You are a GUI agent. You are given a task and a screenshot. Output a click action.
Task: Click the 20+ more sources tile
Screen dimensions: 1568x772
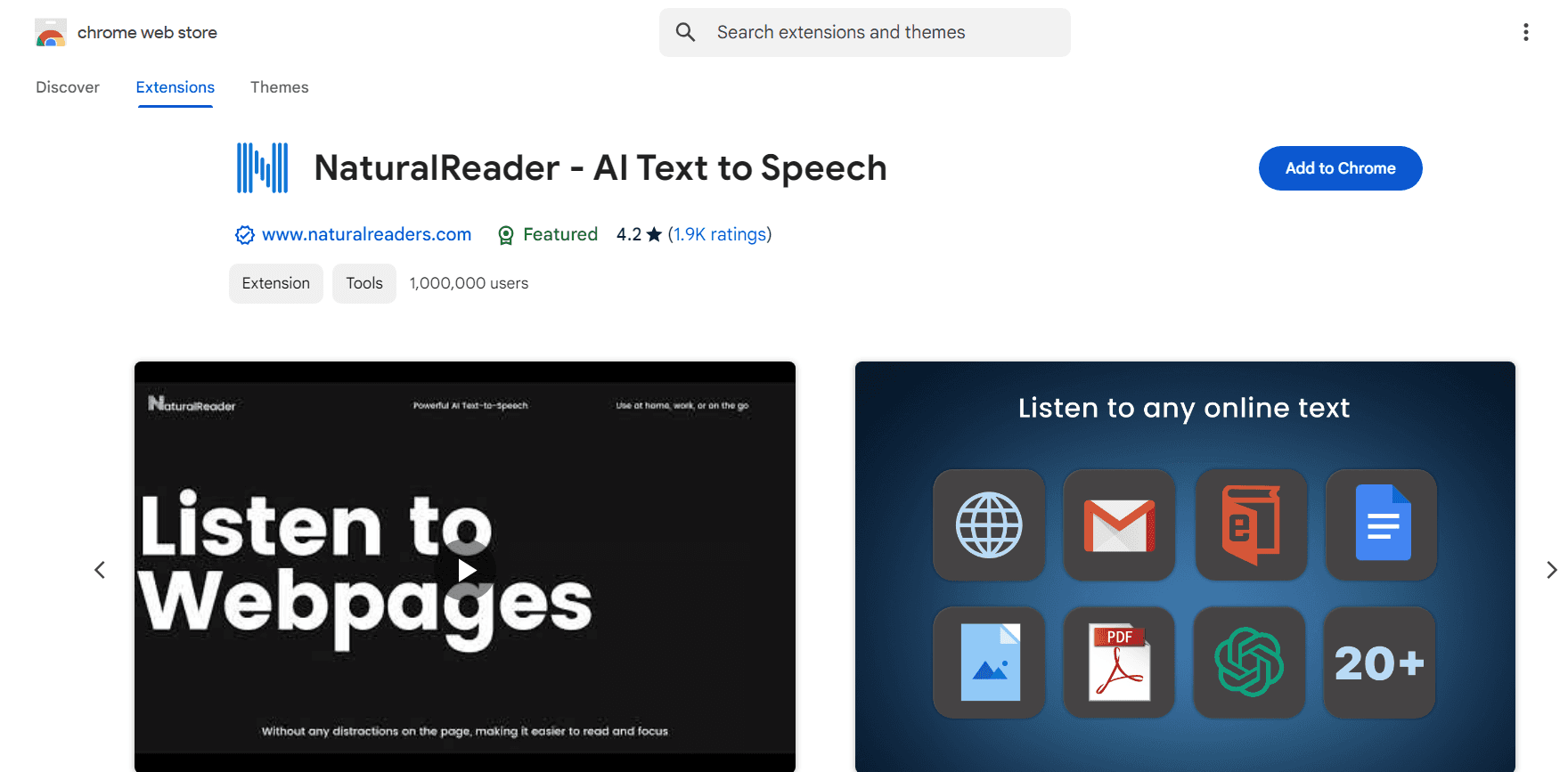click(x=1379, y=662)
